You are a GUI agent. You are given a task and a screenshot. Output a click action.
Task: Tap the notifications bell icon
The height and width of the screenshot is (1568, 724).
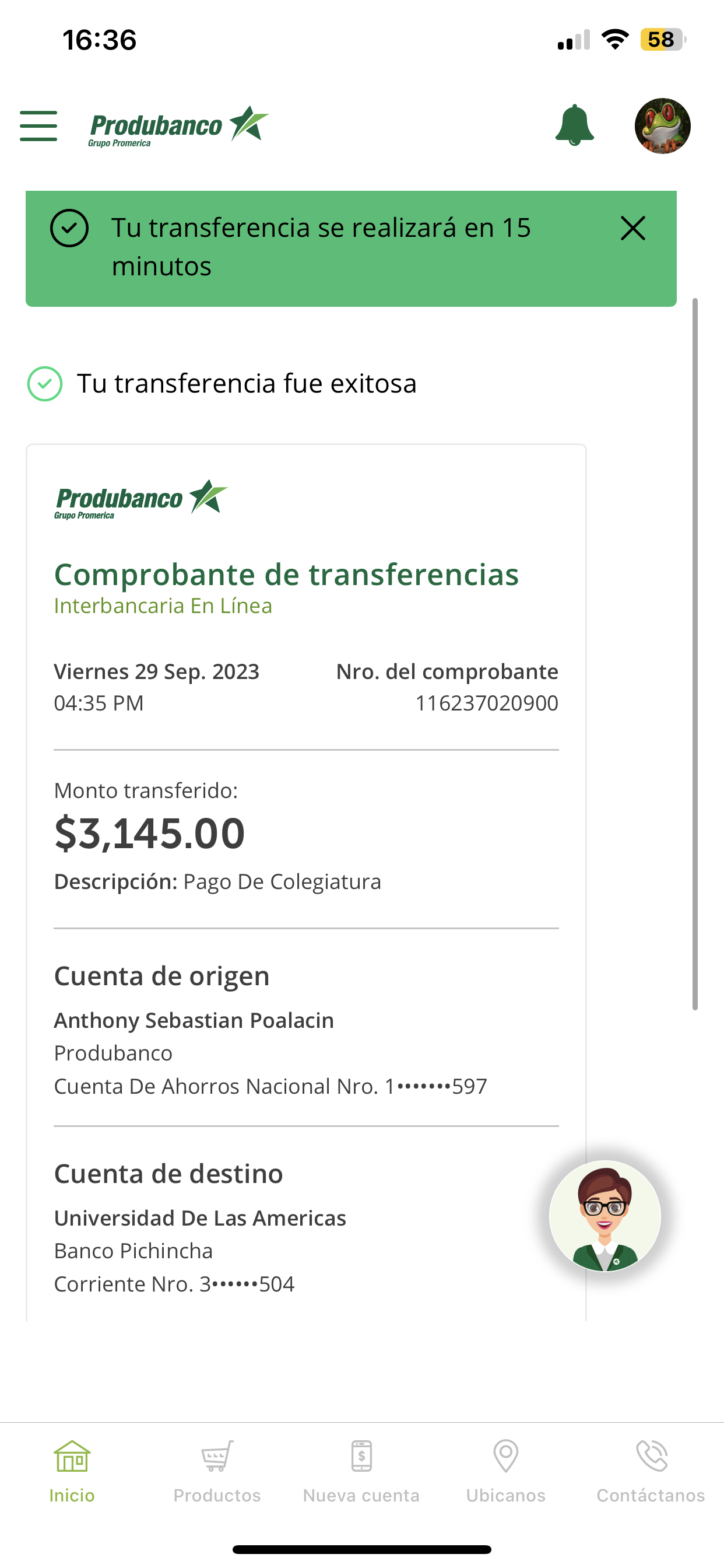coord(574,125)
